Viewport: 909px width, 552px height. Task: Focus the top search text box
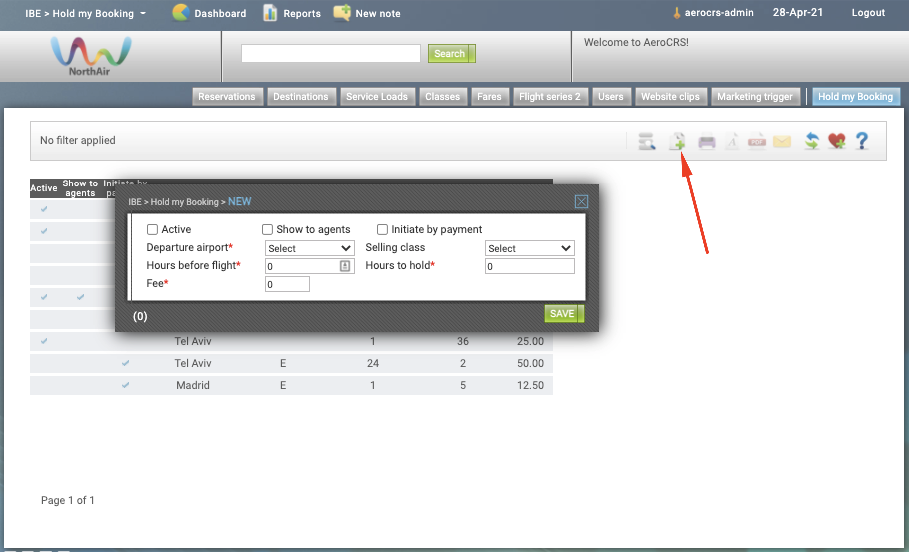click(x=330, y=53)
